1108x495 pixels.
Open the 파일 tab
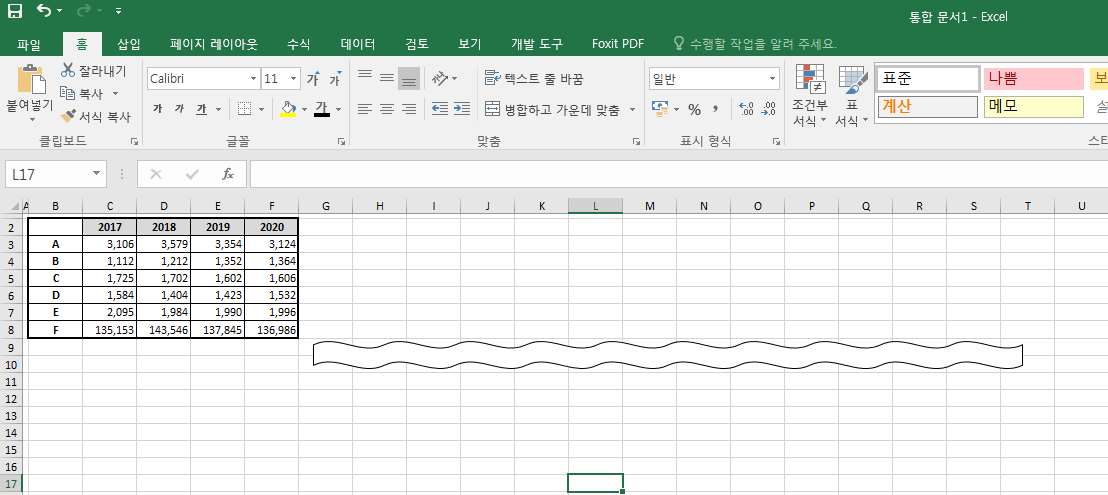point(29,44)
